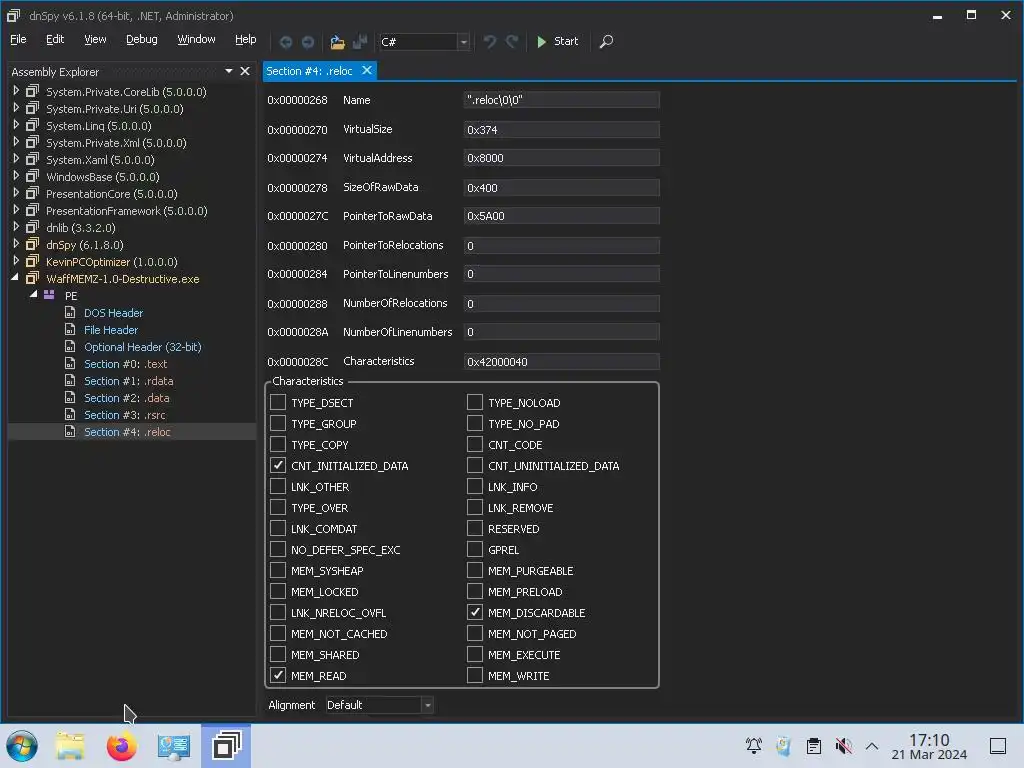Open the Debug menu
This screenshot has height=768, width=1024.
point(142,39)
